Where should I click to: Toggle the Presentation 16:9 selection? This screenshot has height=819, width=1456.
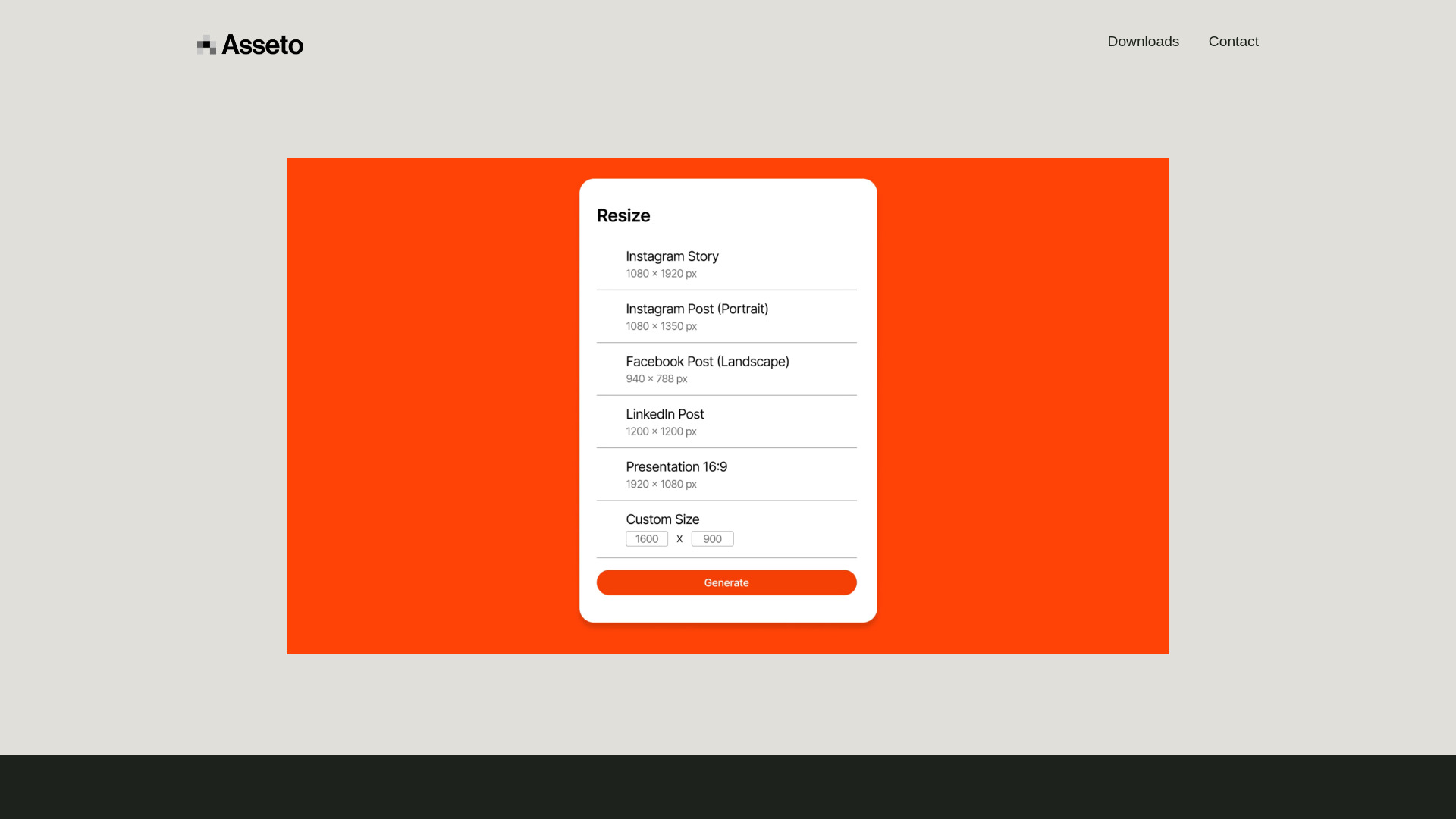click(726, 474)
